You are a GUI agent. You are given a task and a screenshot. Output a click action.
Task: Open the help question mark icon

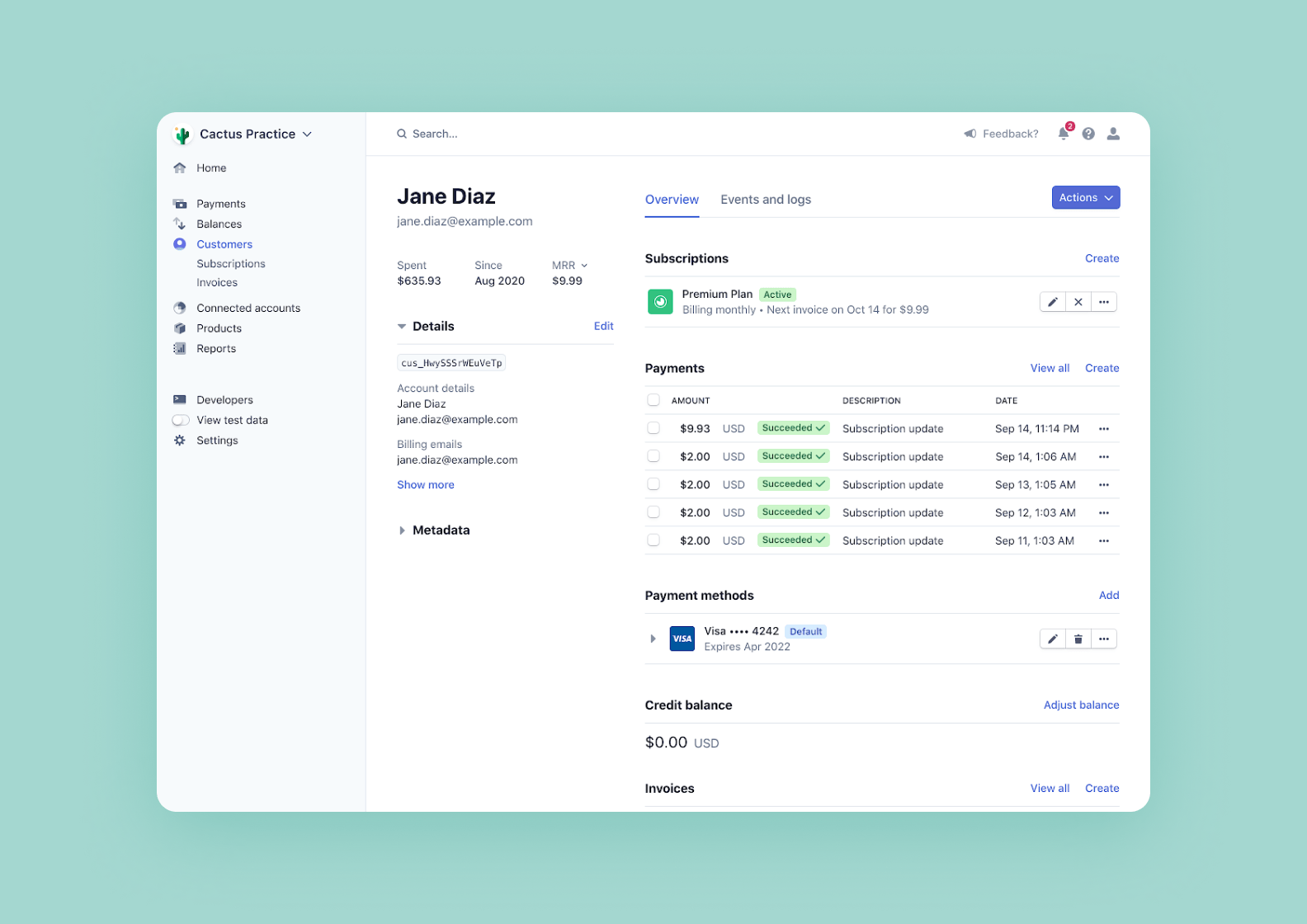pos(1088,134)
